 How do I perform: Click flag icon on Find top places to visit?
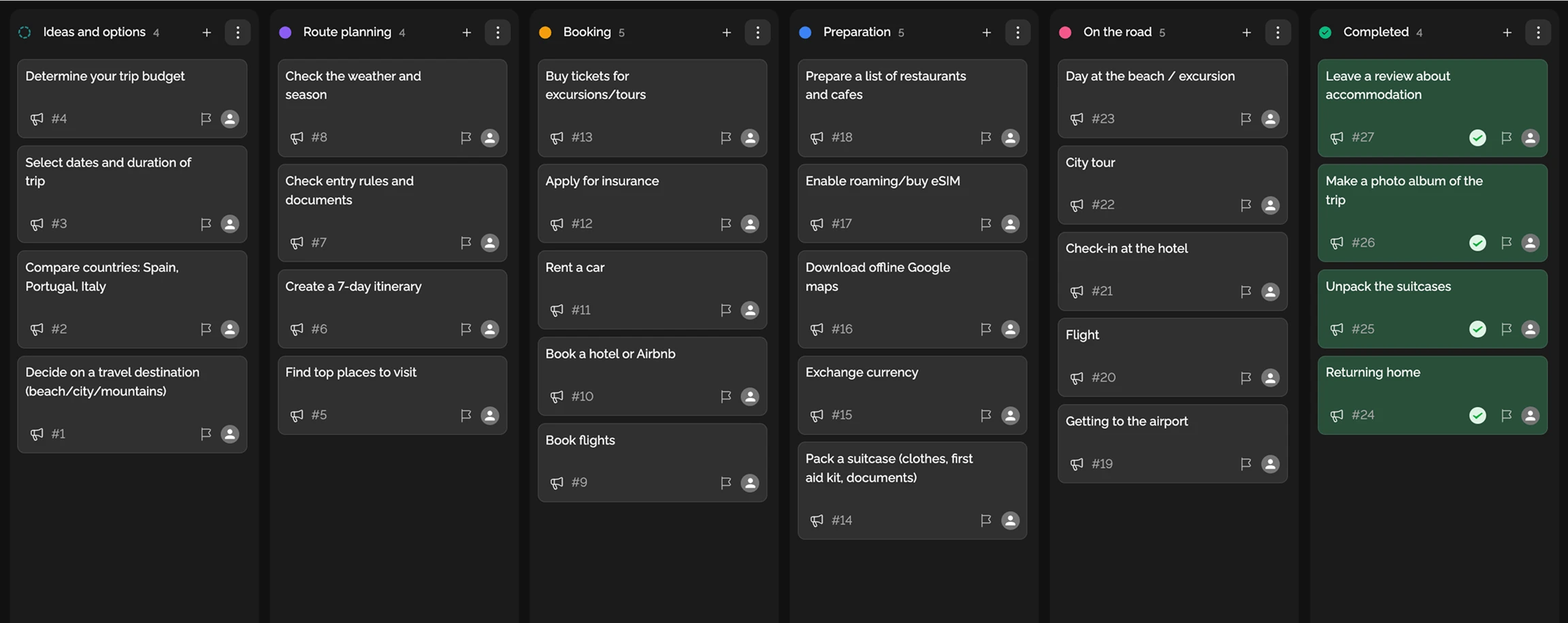coord(465,416)
